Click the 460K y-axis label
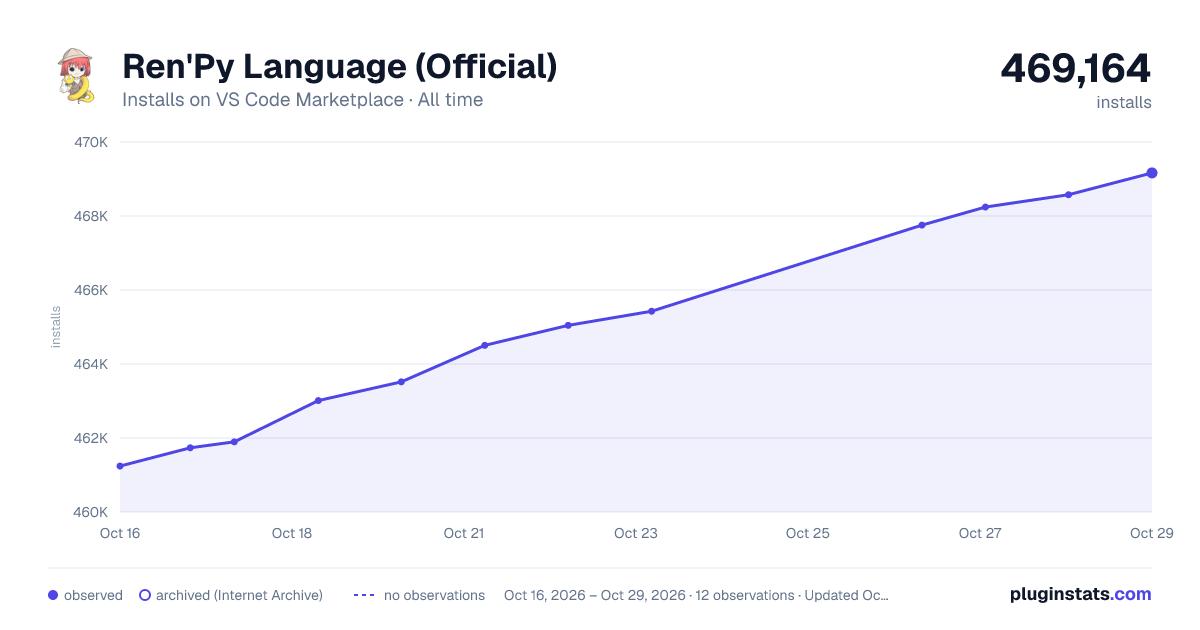The width and height of the screenshot is (1200, 630). pyautogui.click(x=91, y=512)
